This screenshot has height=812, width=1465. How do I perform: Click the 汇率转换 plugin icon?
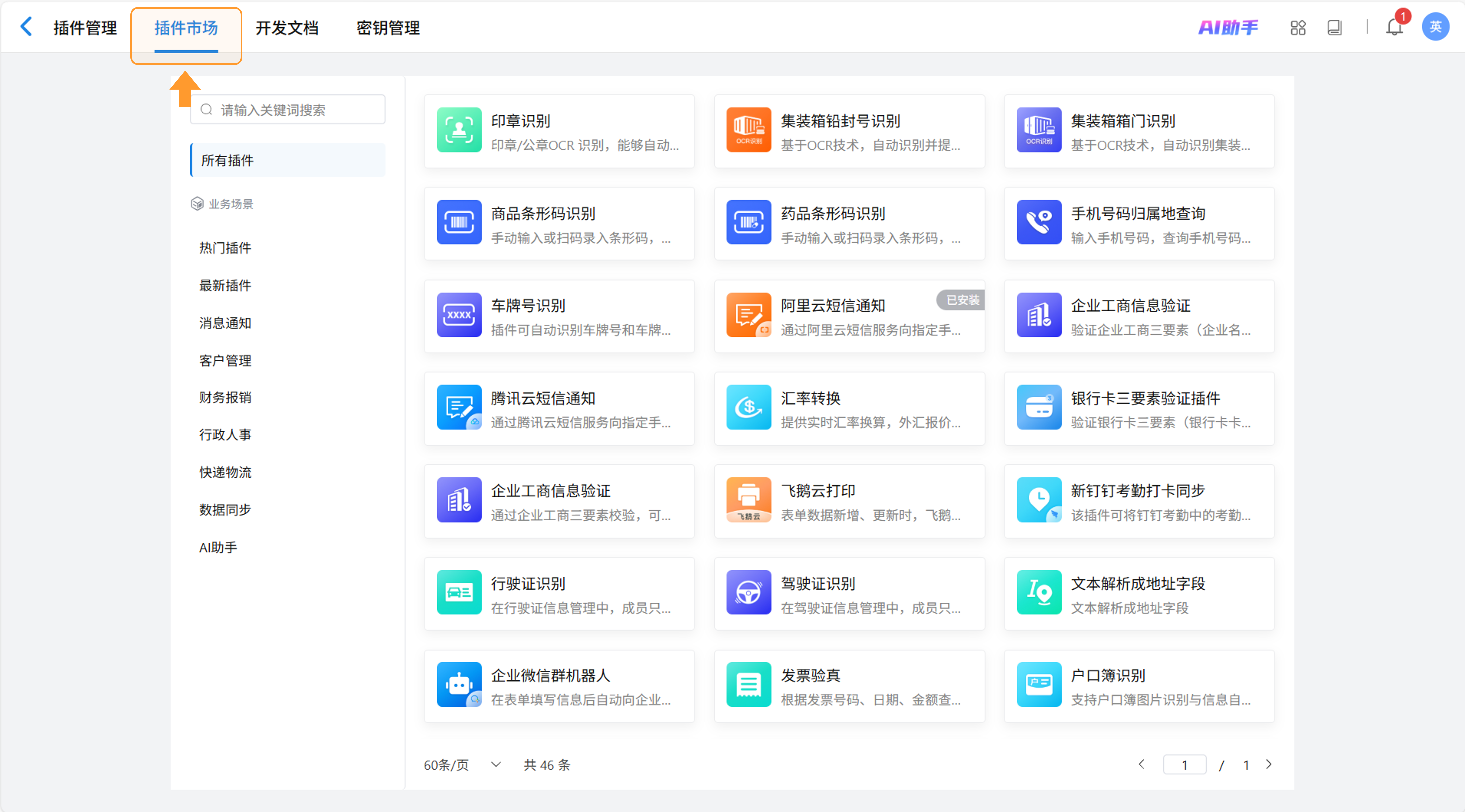(x=748, y=407)
